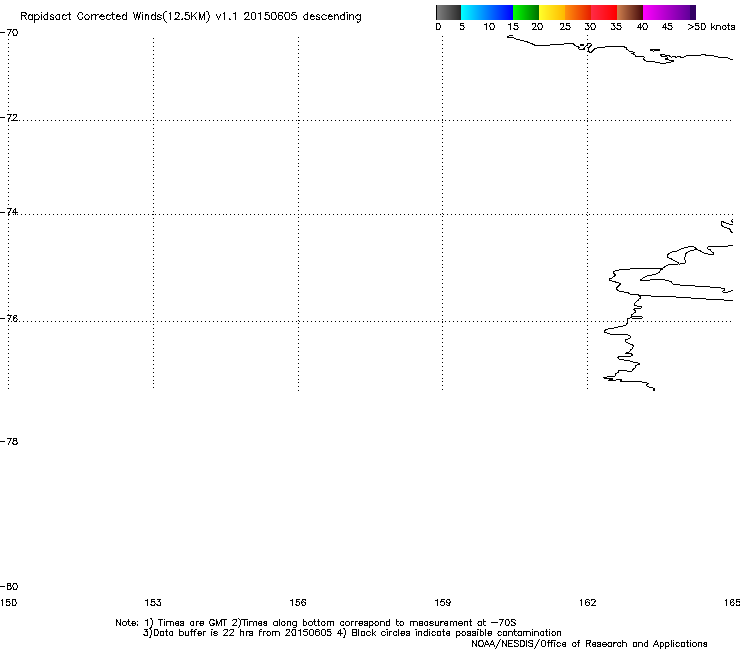740x650 pixels.
Task: Click the red 30-35 knots color band
Action: pos(604,12)
